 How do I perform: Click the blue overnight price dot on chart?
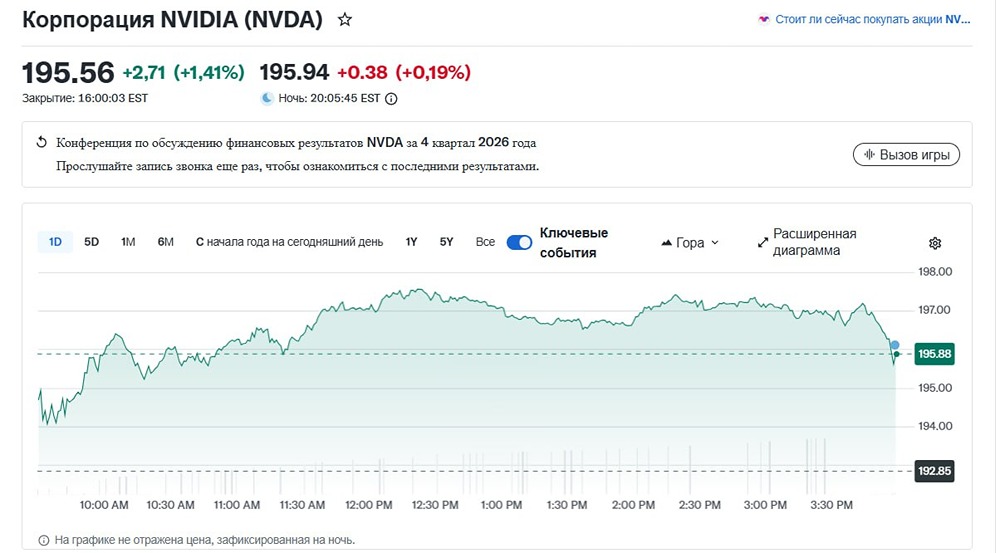[895, 345]
